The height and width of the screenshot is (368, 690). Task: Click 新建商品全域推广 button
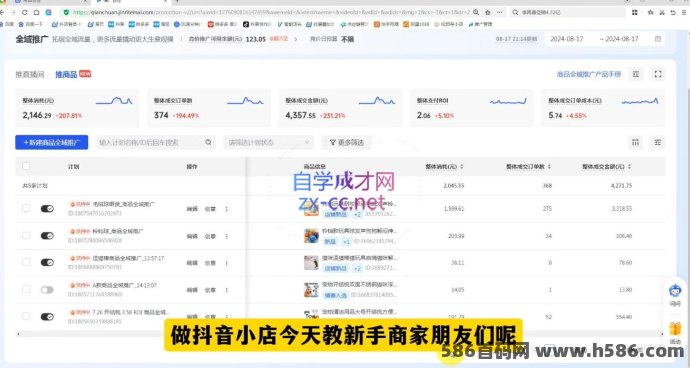[52, 142]
